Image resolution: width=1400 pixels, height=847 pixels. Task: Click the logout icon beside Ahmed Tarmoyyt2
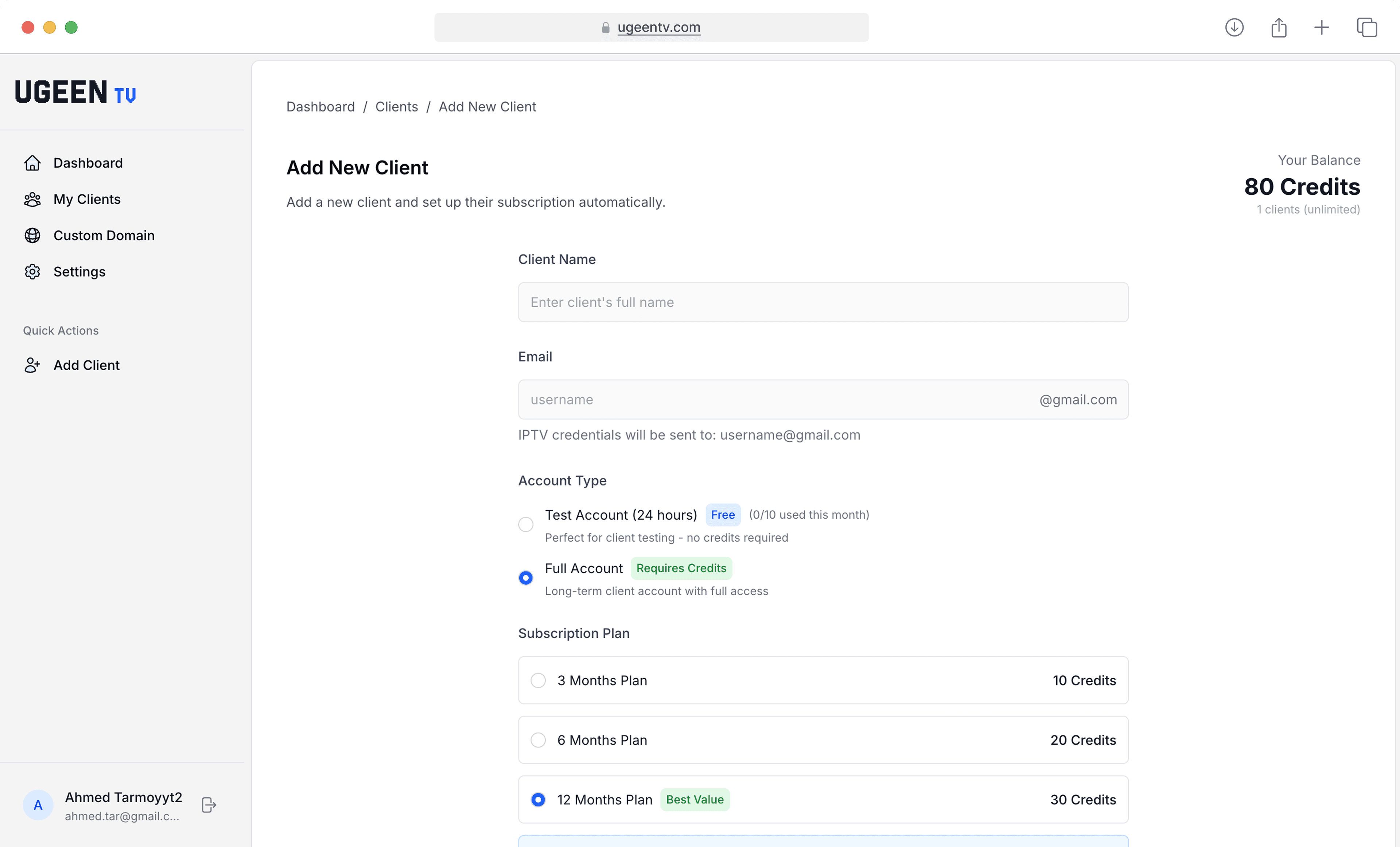pyautogui.click(x=209, y=805)
